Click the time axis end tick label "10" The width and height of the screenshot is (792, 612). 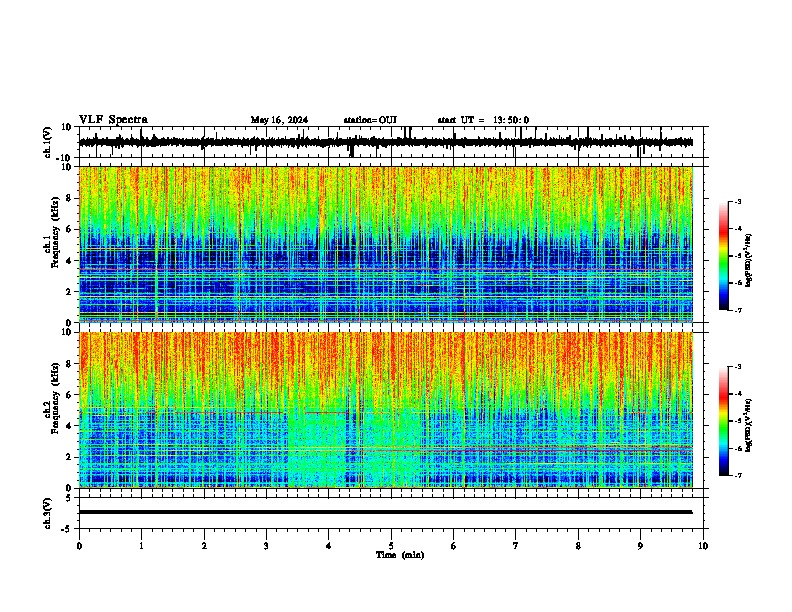coord(703,546)
